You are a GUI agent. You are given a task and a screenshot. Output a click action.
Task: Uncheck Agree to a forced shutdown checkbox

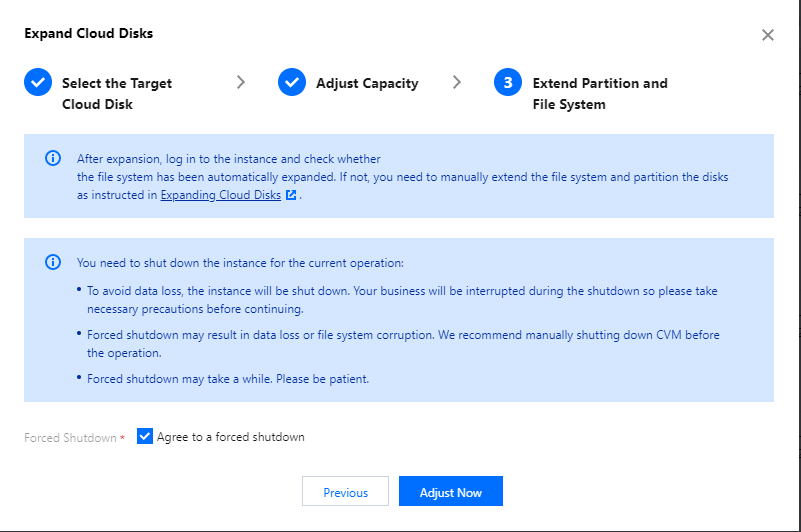tap(145, 436)
